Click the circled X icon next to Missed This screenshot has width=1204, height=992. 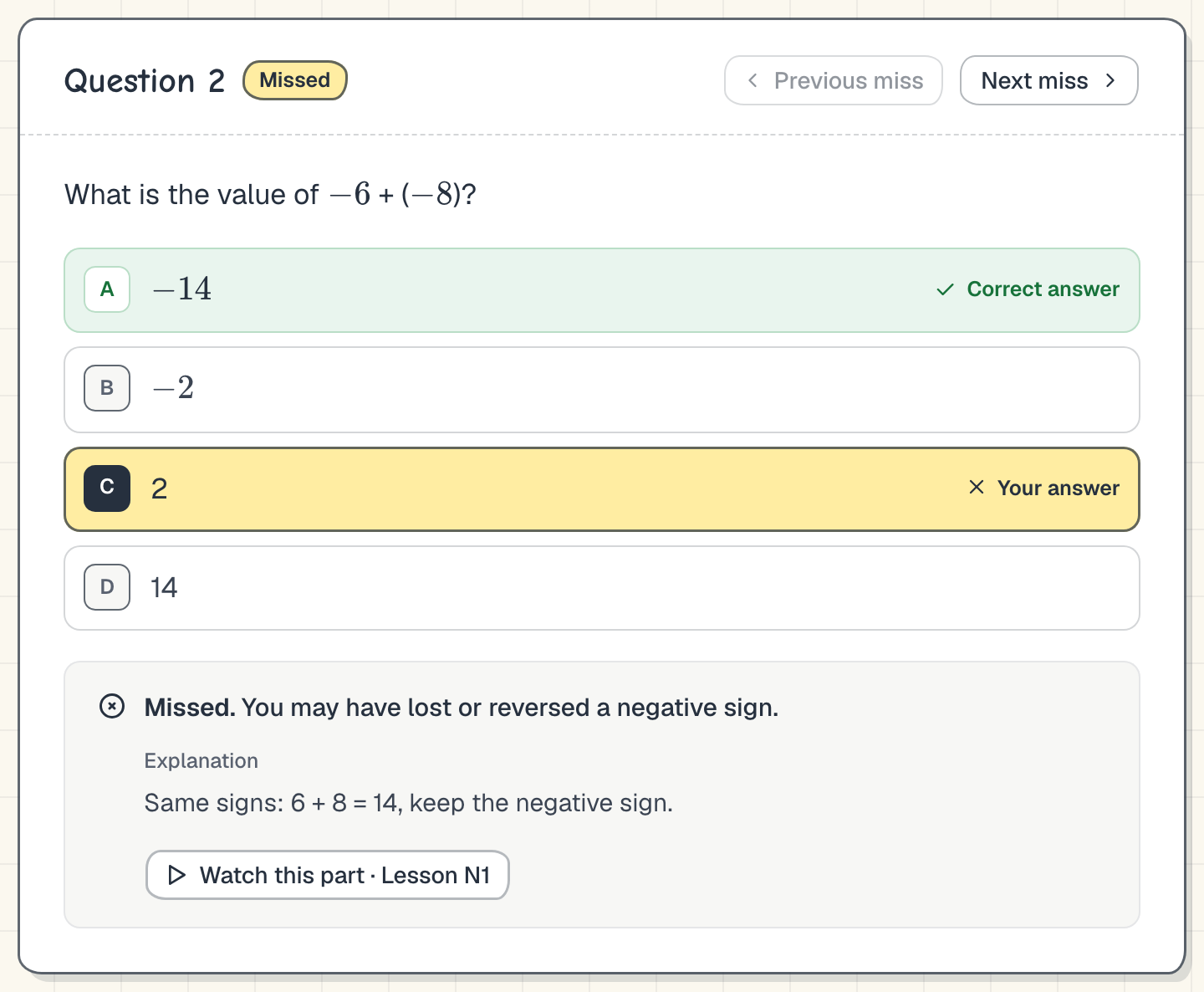tap(112, 707)
